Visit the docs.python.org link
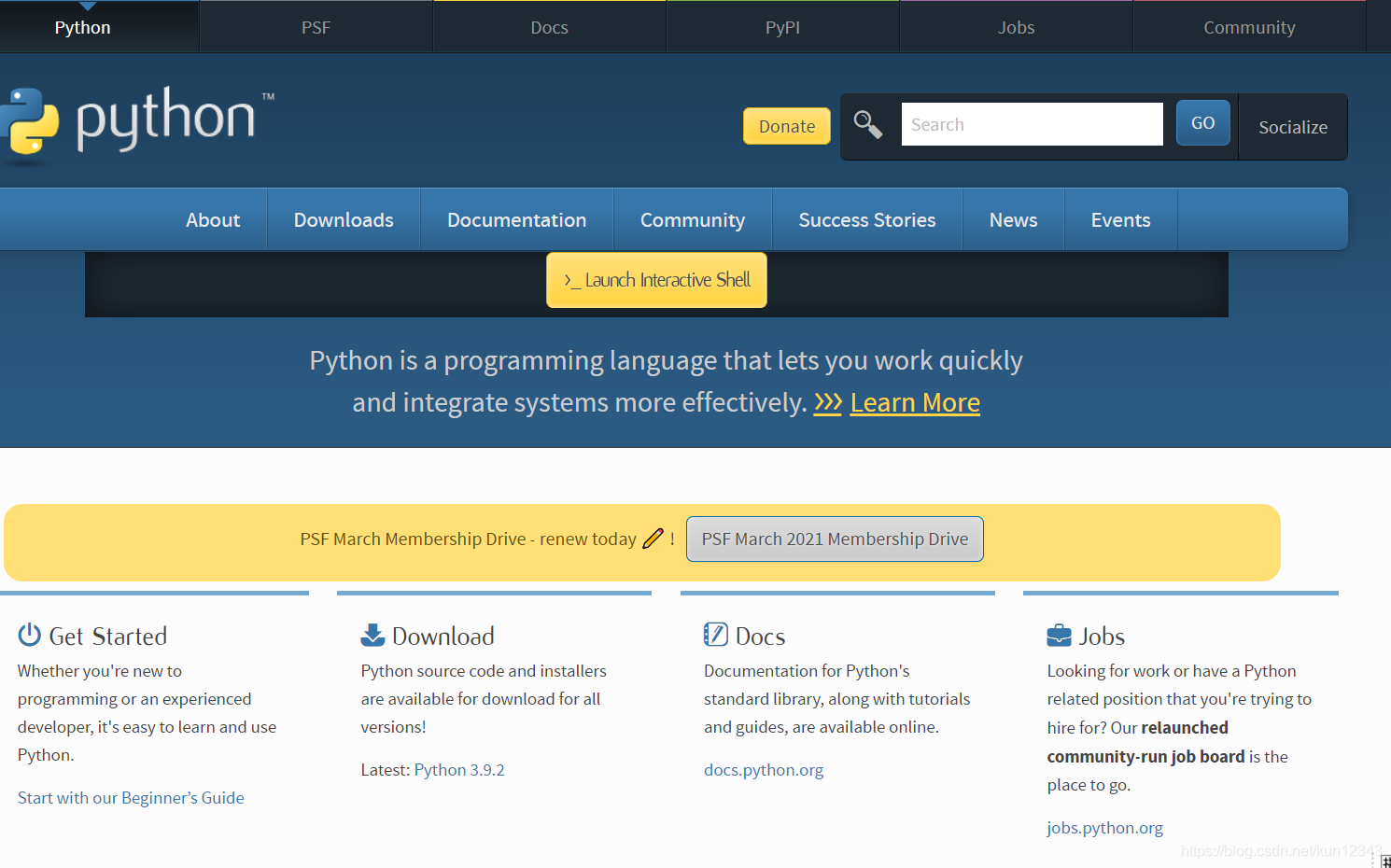Screen dimensions: 1391x868 pyautogui.click(x=764, y=770)
